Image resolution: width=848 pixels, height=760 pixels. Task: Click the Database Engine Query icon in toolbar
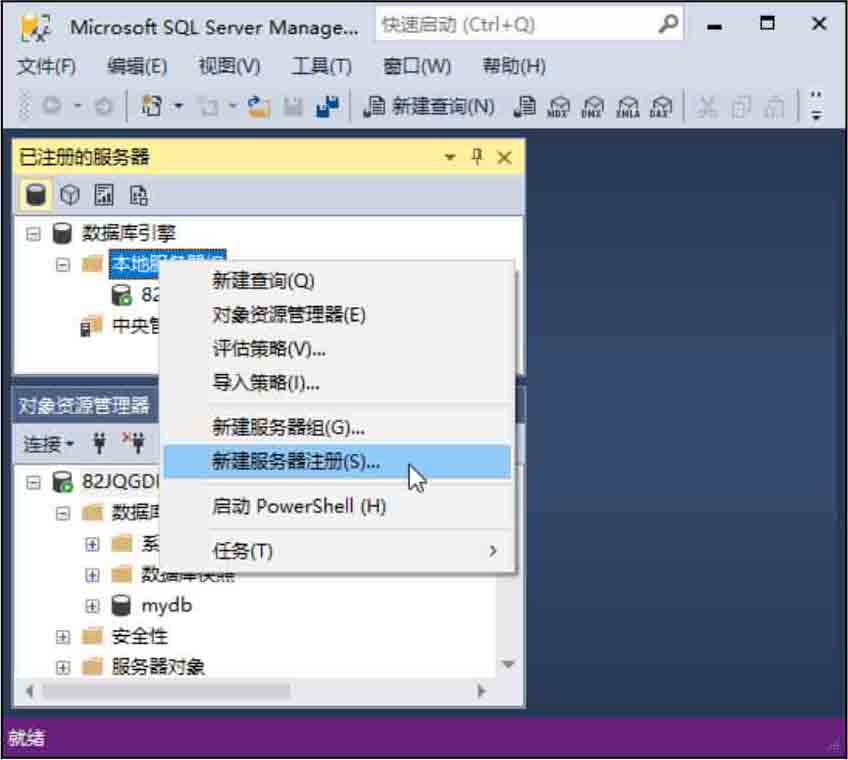(x=524, y=106)
